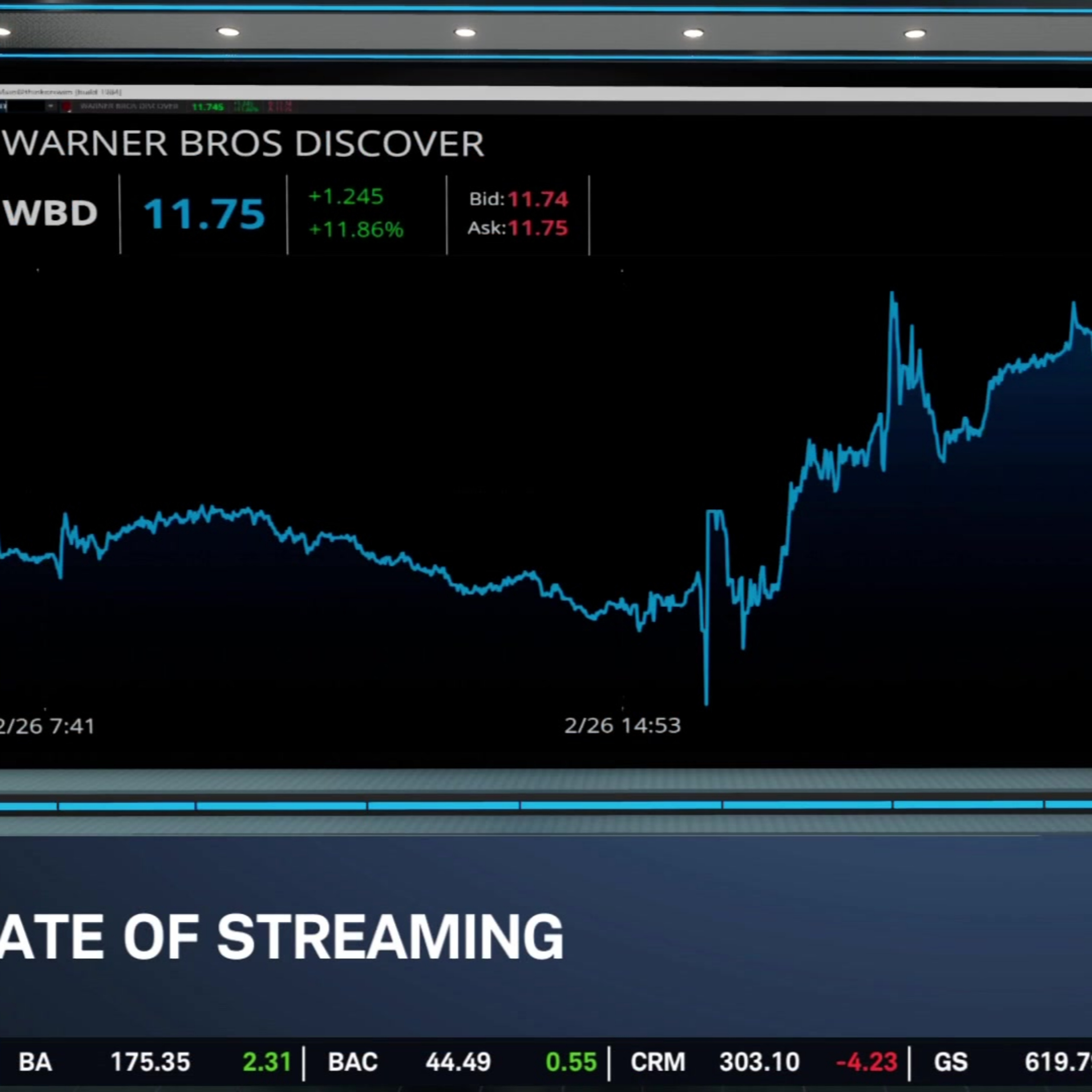This screenshot has height=1092, width=1092.
Task: Click the +11.86% percent change value
Action: point(356,229)
